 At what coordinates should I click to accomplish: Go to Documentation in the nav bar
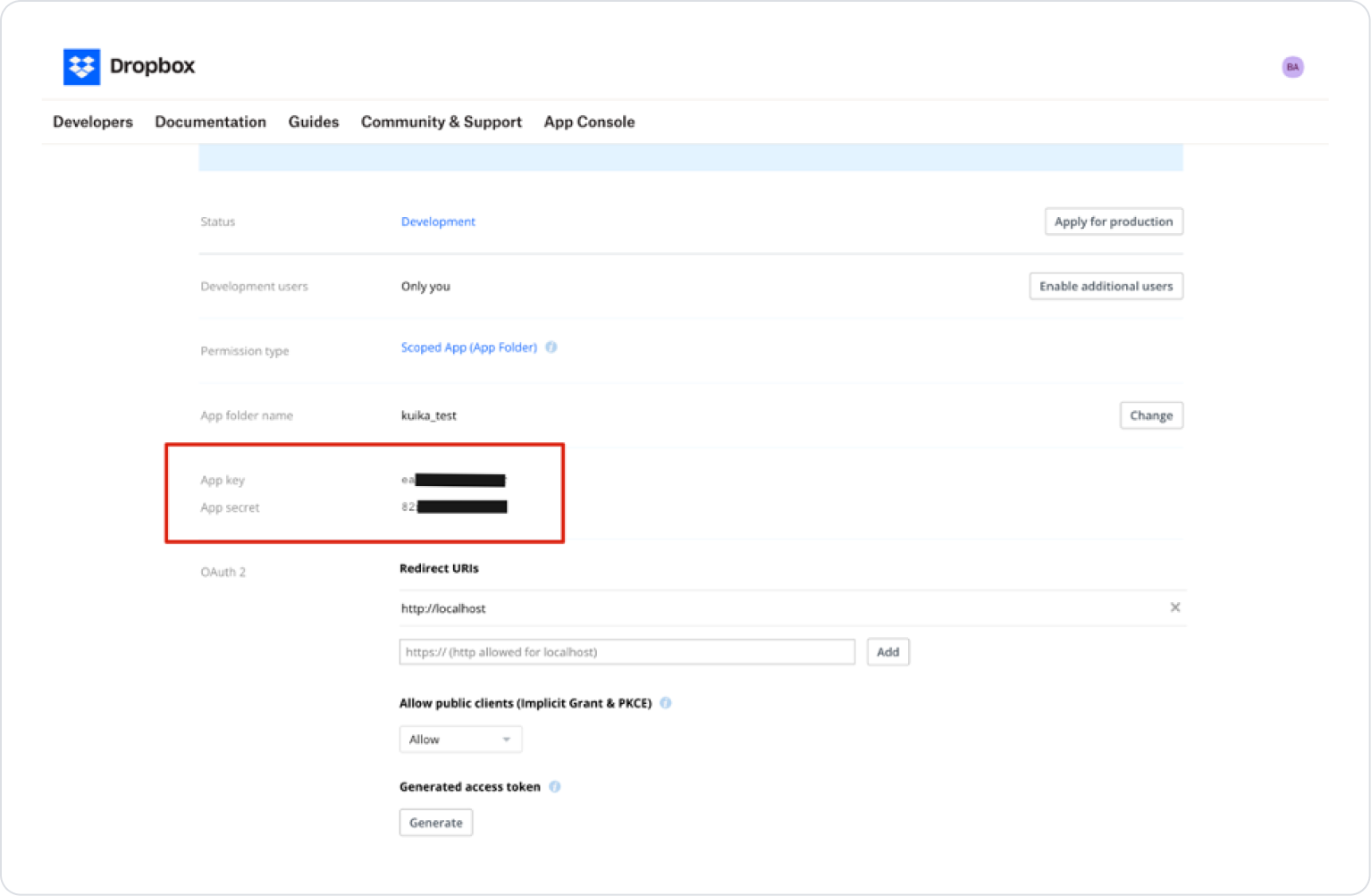coord(211,121)
